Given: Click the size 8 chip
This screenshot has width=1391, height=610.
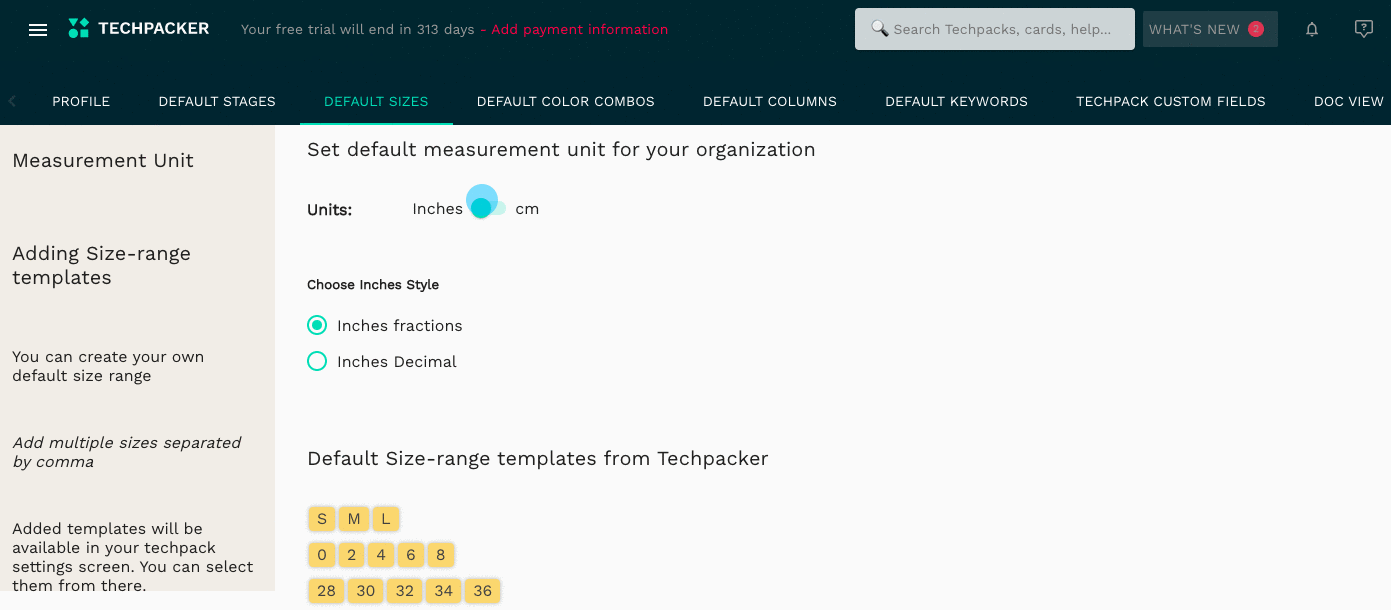Looking at the screenshot, I should pos(440,555).
